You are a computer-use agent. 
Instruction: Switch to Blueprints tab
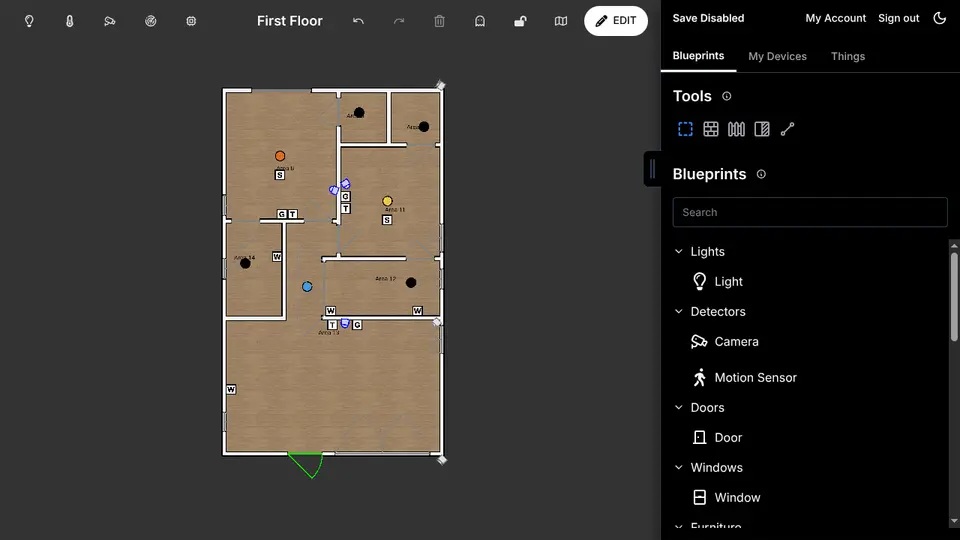tap(698, 56)
